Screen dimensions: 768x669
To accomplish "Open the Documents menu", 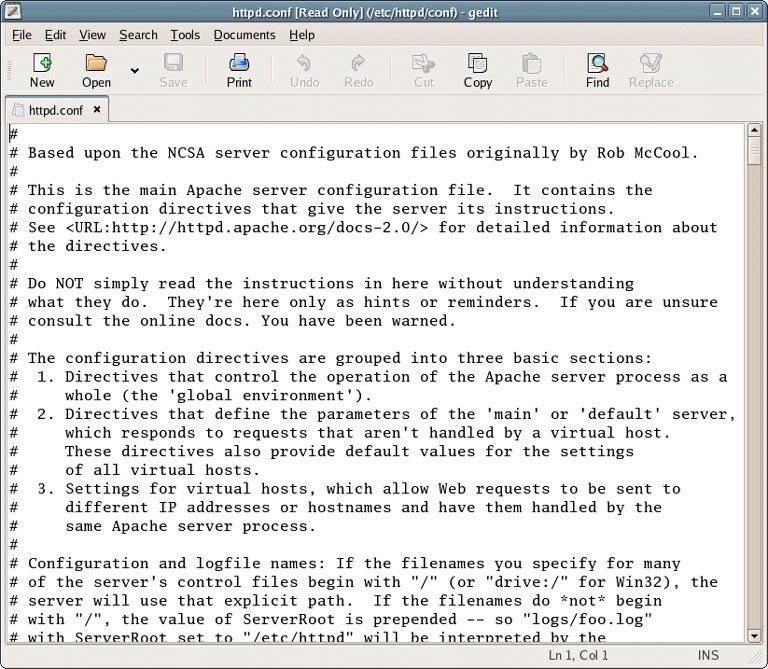I will (x=244, y=35).
